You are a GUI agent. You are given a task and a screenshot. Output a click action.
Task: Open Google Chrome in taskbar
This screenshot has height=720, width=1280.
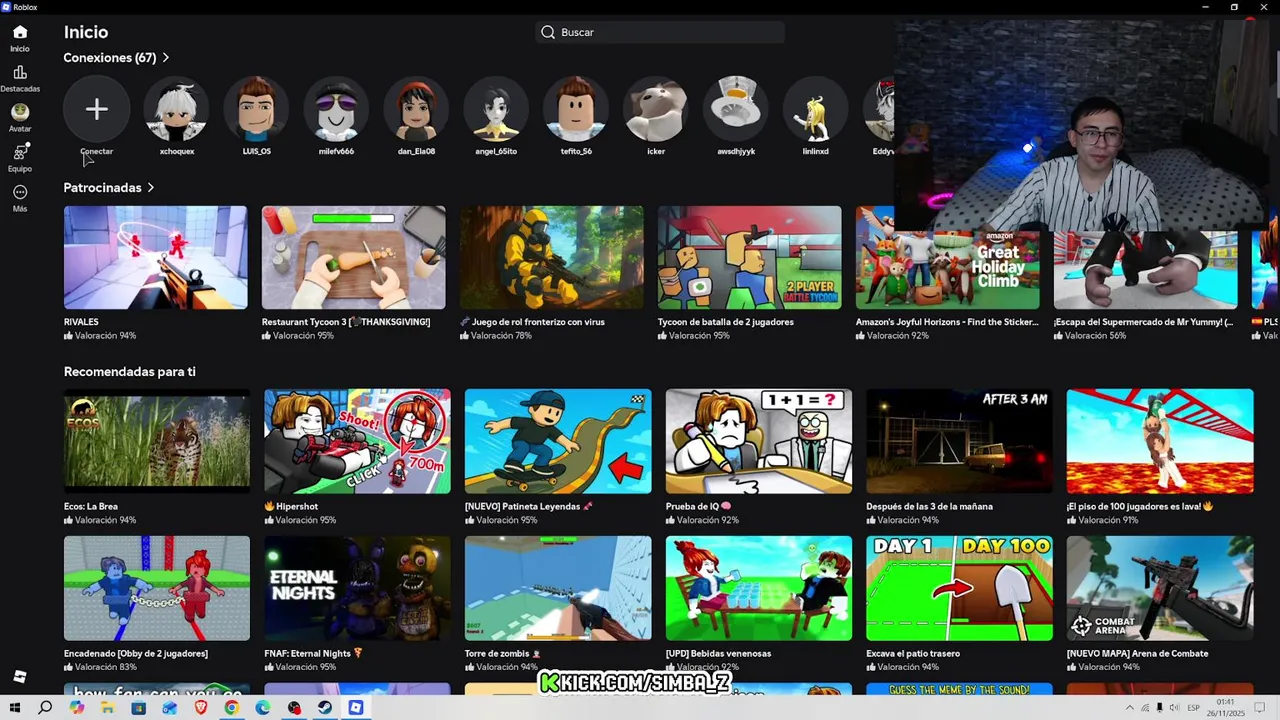point(232,708)
